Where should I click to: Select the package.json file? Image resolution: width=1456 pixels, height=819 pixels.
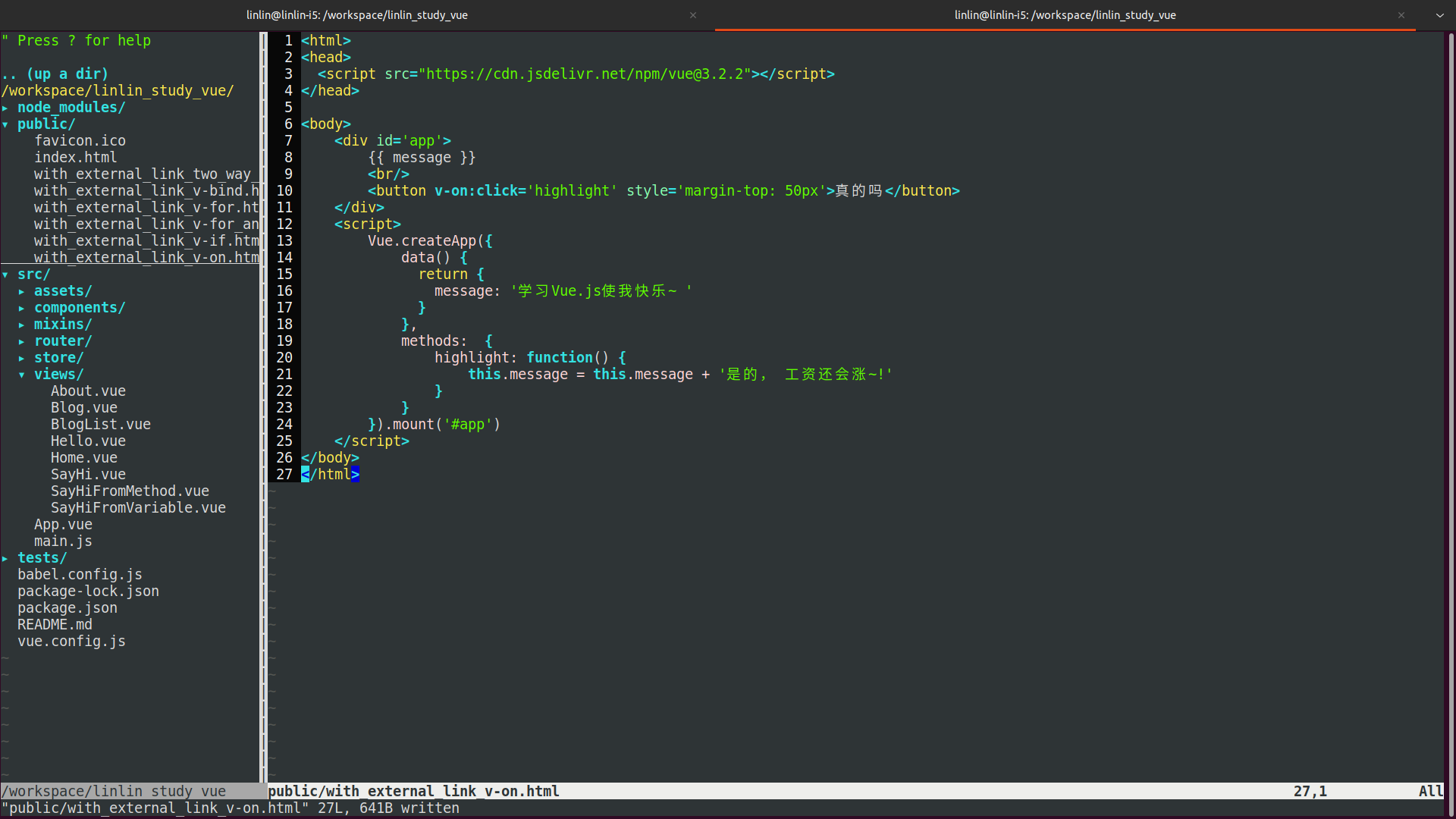coord(67,608)
